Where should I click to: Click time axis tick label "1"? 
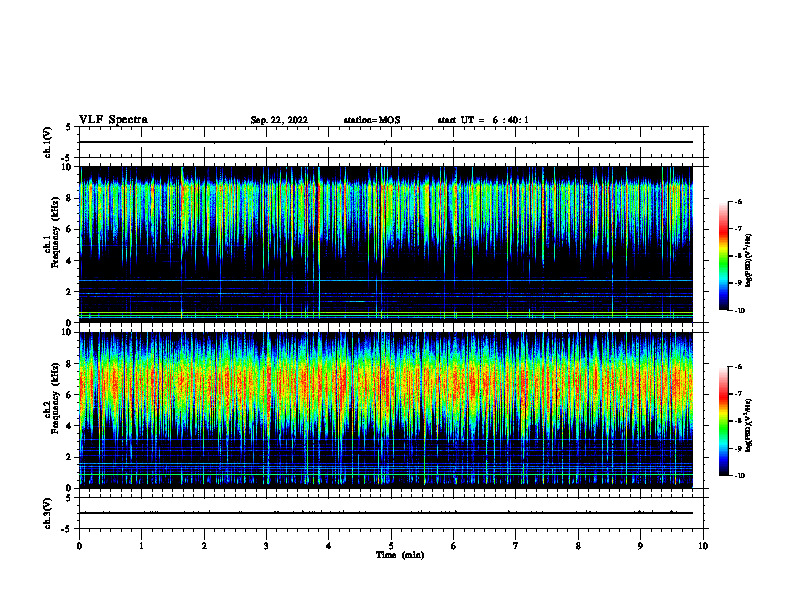tap(141, 546)
